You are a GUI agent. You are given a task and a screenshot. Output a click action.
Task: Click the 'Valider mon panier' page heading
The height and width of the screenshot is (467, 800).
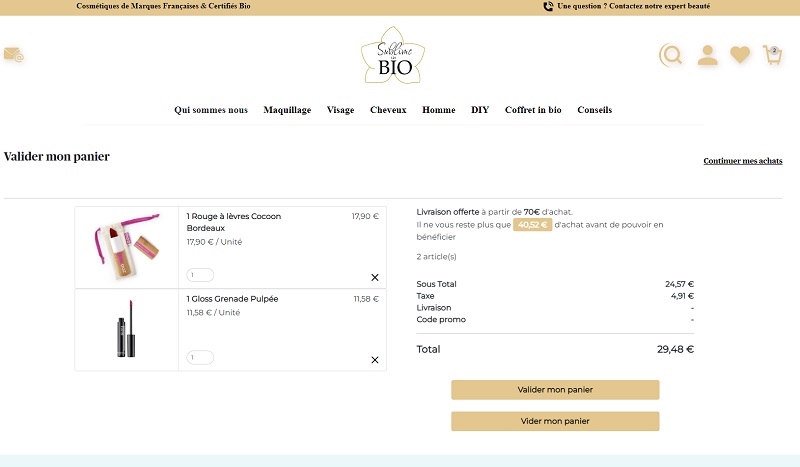[x=57, y=156]
